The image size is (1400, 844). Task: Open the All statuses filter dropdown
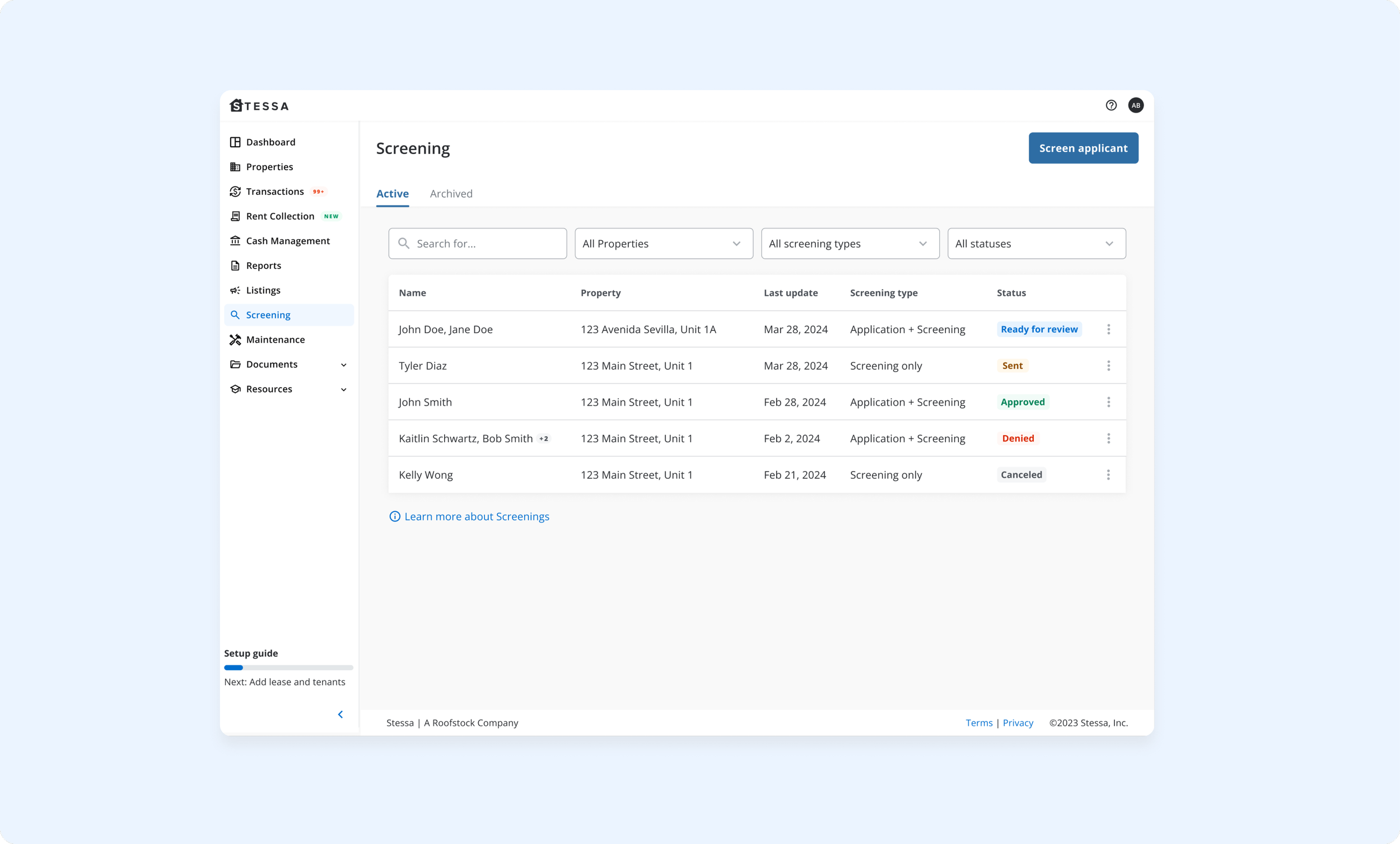[1036, 243]
